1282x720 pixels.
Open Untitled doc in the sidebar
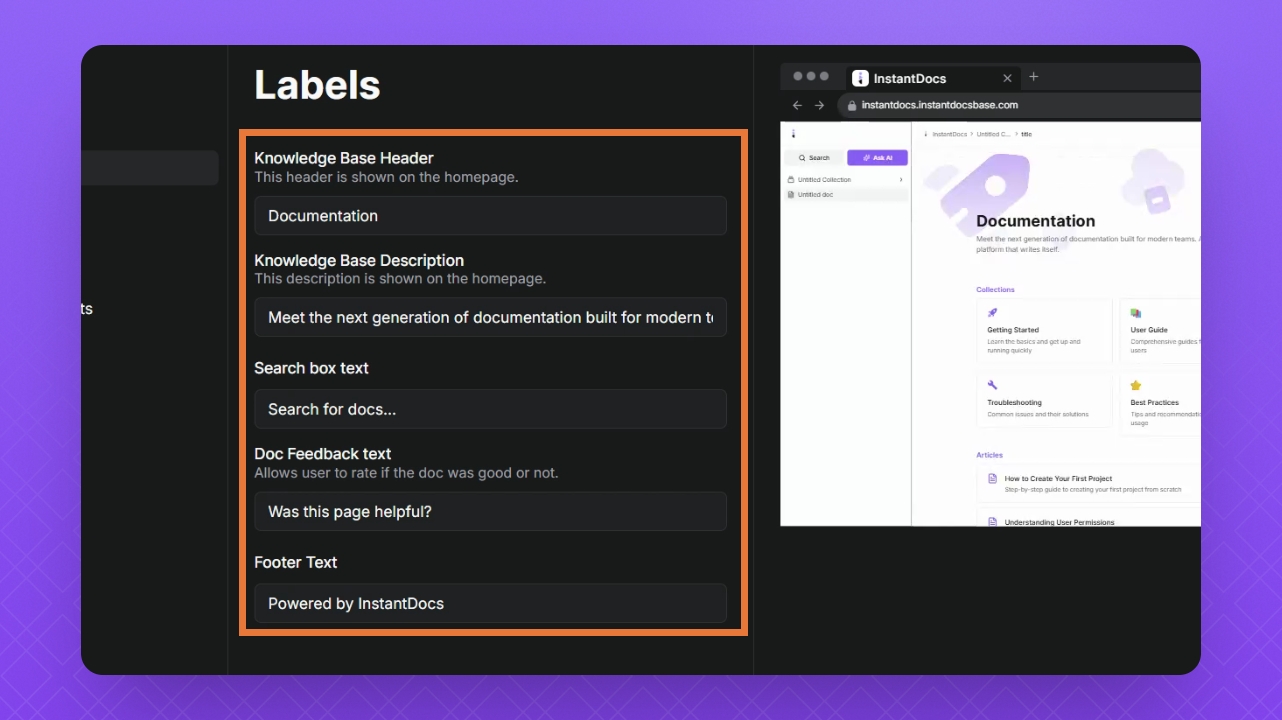tap(845, 195)
